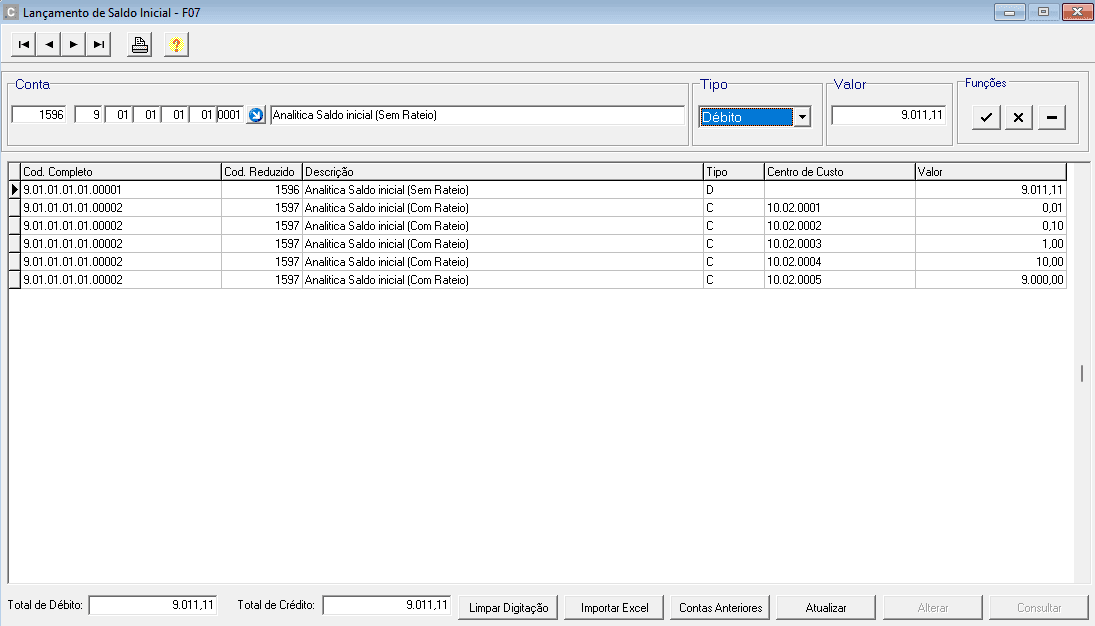Remove entry with minus function button
This screenshot has height=626, width=1095.
tap(1052, 117)
